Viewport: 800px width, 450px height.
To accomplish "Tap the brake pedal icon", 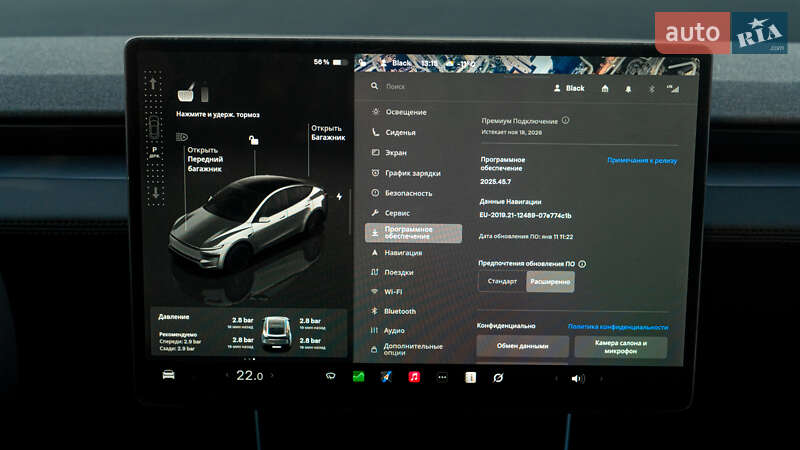I will [186, 93].
